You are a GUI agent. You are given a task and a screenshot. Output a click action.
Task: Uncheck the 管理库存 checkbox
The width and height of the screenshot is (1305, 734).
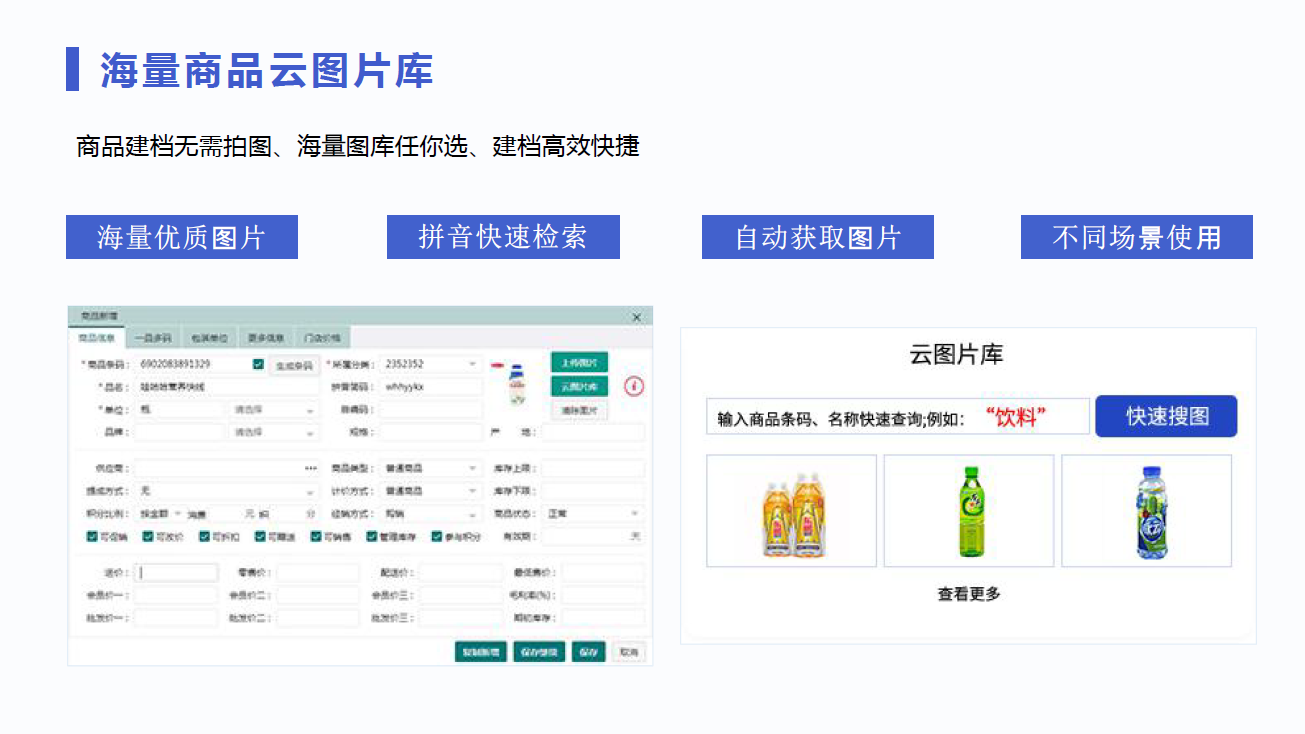371,537
